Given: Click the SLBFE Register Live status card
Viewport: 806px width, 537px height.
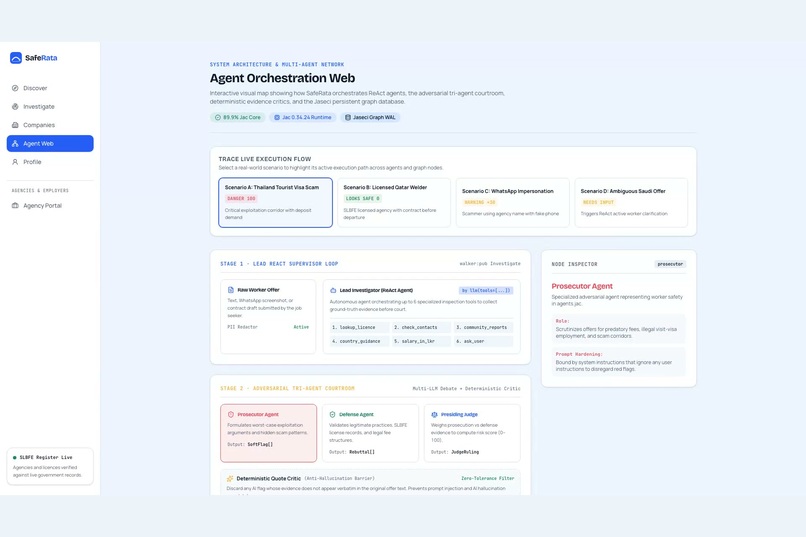Looking at the screenshot, I should click(50, 466).
